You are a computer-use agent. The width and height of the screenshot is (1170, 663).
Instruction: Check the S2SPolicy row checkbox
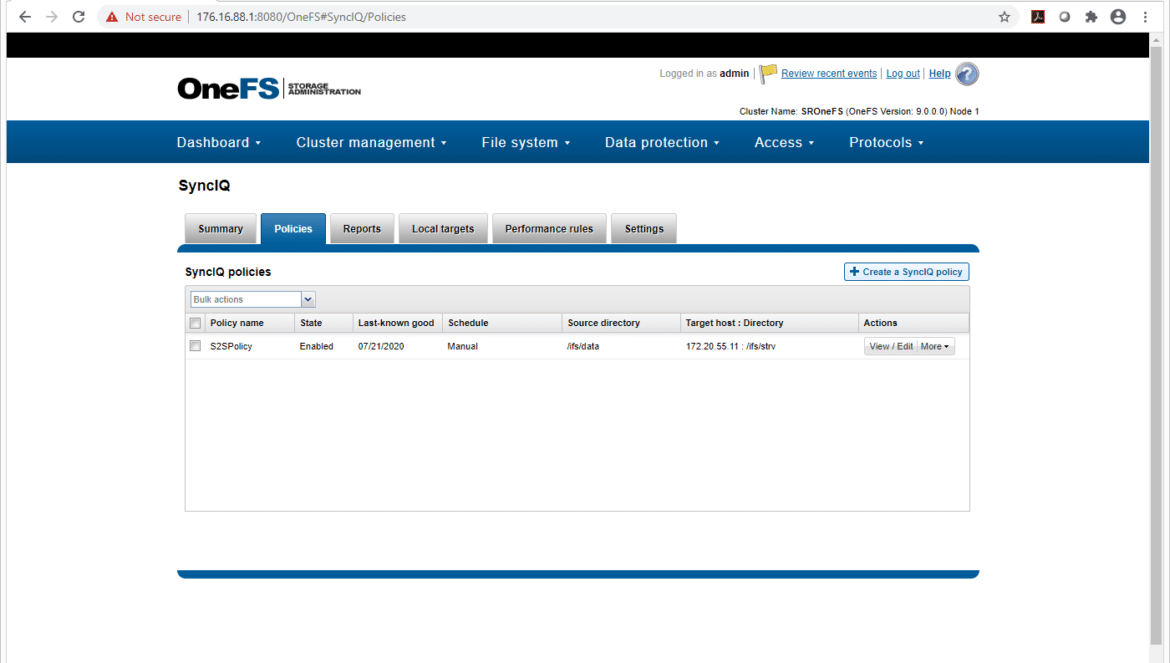[195, 346]
